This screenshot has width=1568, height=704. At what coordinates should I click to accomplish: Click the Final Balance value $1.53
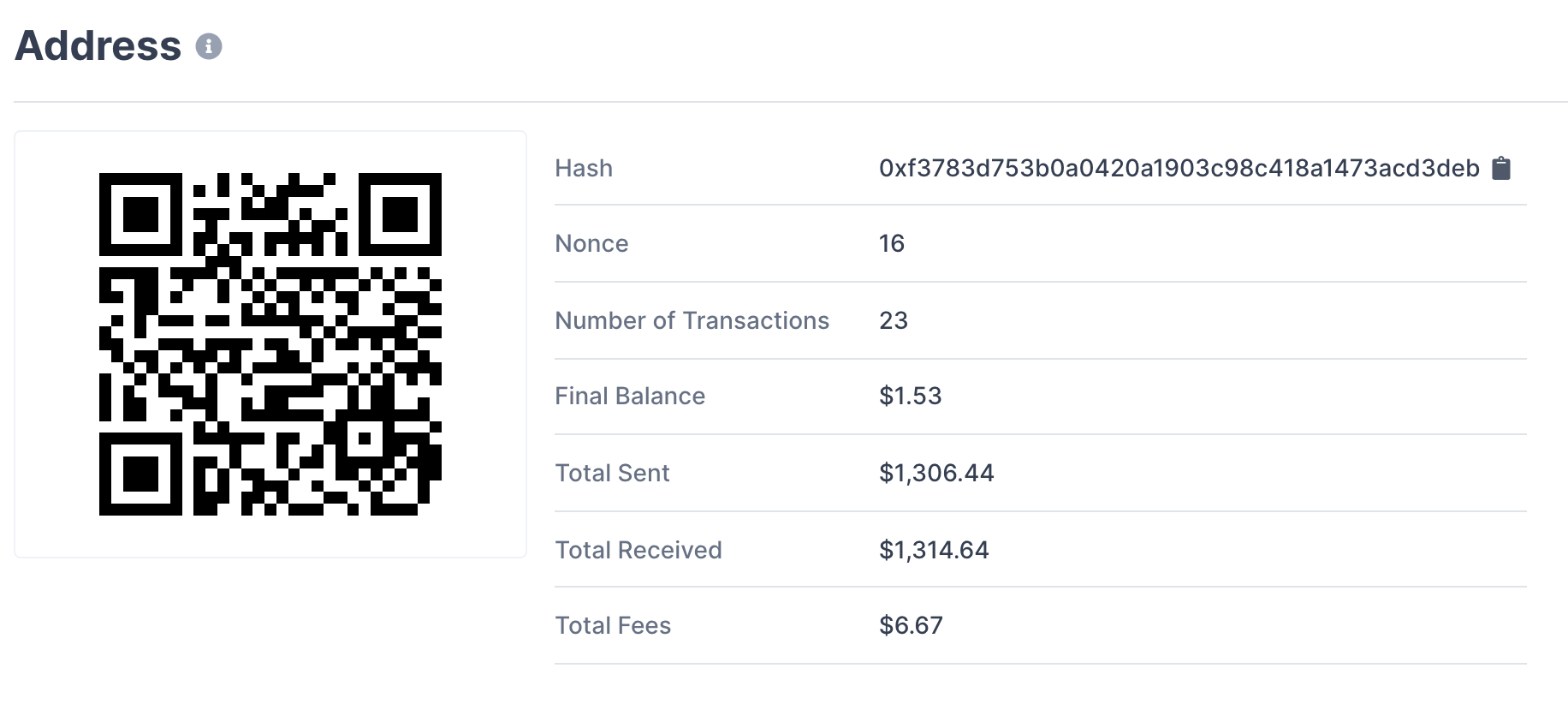tap(910, 397)
